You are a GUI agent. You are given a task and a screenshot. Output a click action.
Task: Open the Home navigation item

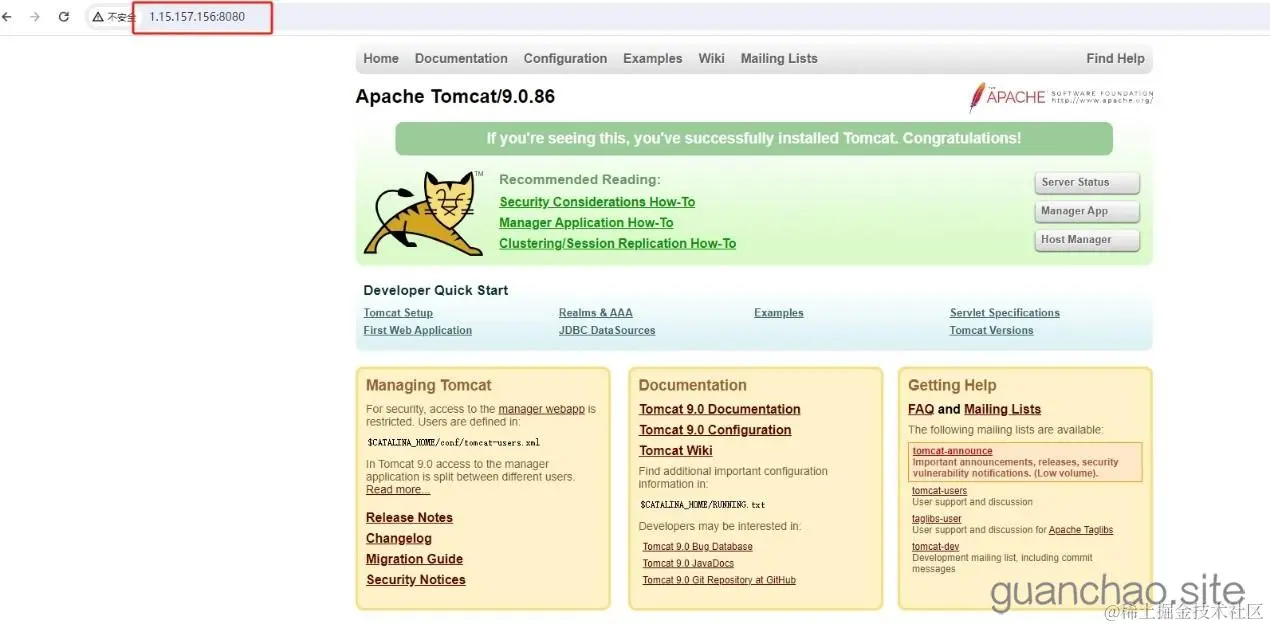pos(381,59)
